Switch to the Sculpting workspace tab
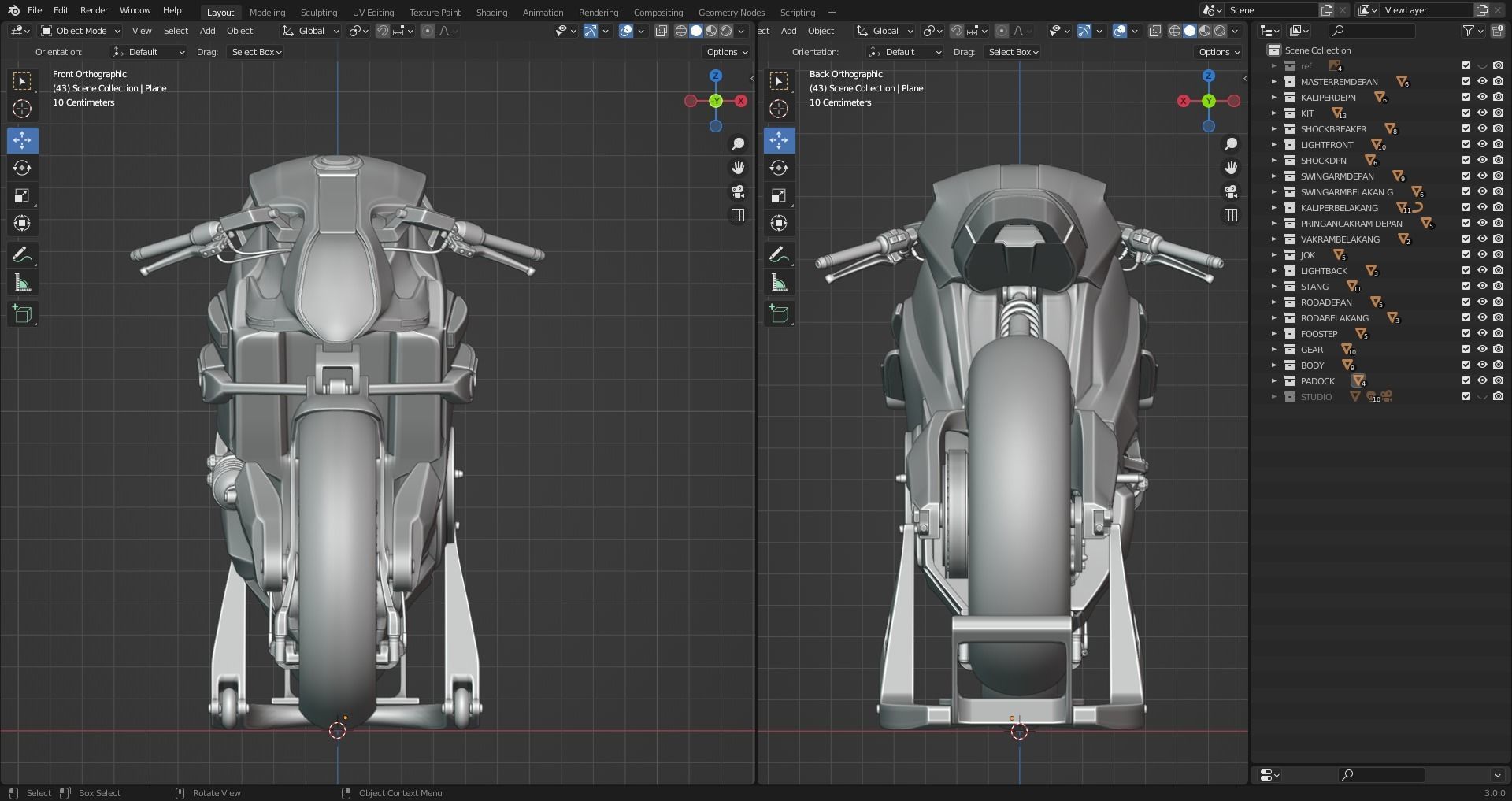The height and width of the screenshot is (801, 1512). [319, 12]
